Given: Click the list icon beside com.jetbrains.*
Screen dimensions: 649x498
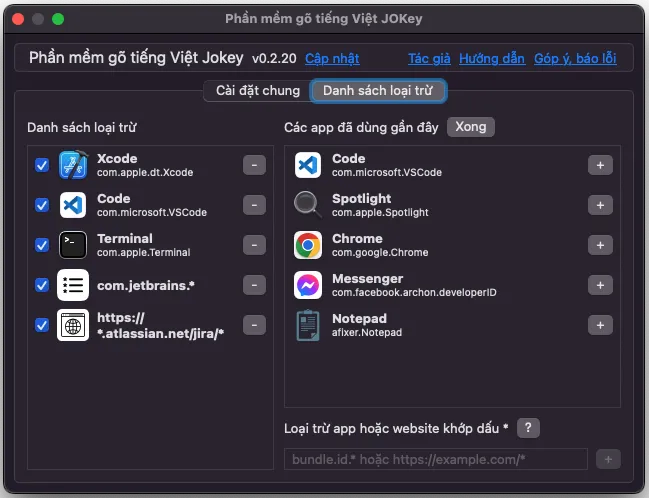Looking at the screenshot, I should pyautogui.click(x=73, y=285).
